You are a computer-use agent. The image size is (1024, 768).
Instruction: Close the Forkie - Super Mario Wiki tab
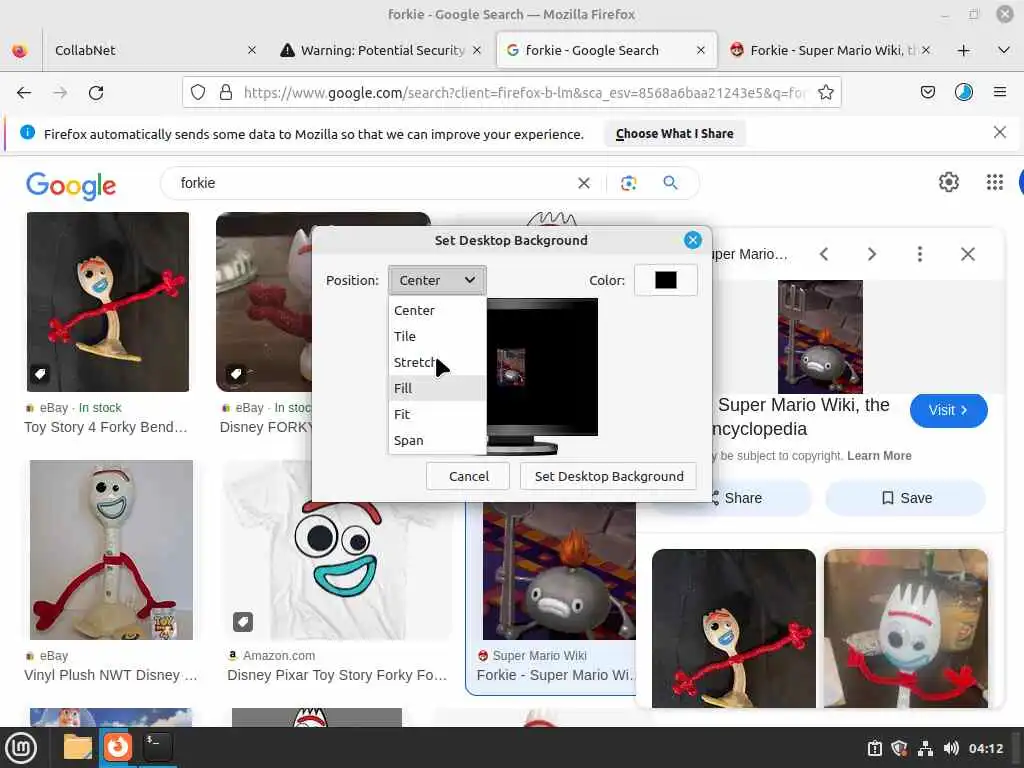(925, 50)
